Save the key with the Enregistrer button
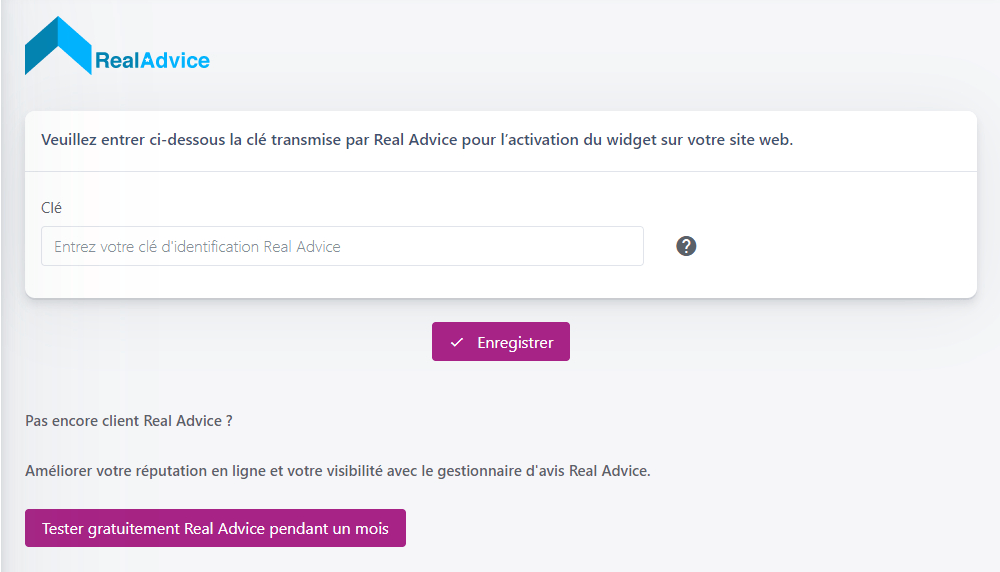This screenshot has height=572, width=1000. pos(501,342)
